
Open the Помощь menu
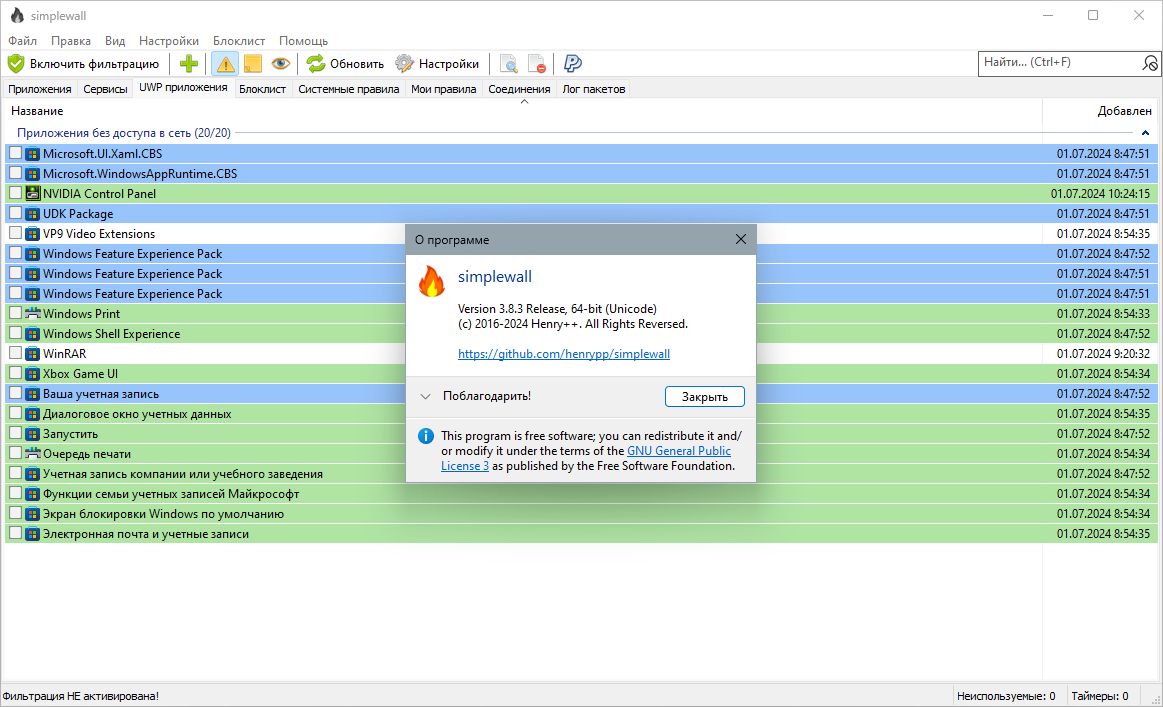tap(303, 41)
